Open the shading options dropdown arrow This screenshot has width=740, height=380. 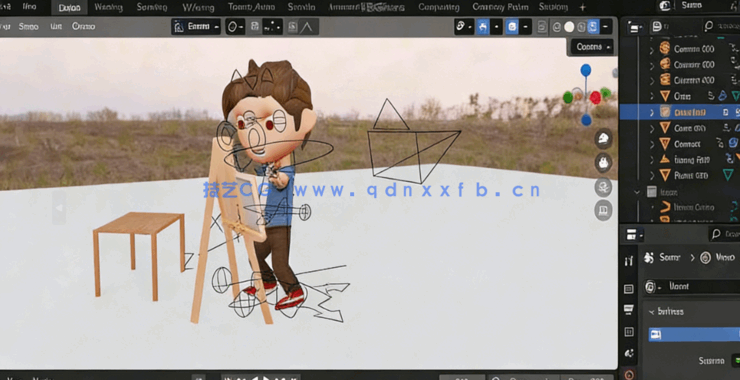click(606, 27)
